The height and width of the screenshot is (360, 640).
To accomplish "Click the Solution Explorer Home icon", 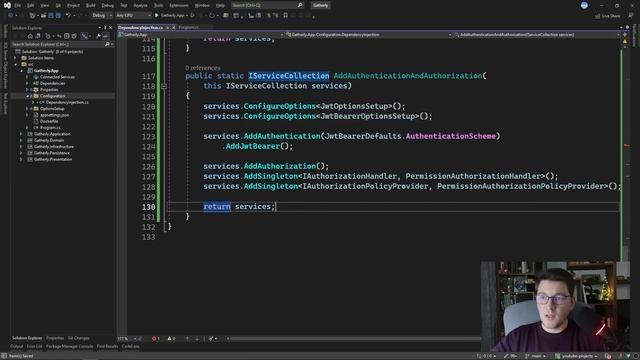I will [30, 36].
